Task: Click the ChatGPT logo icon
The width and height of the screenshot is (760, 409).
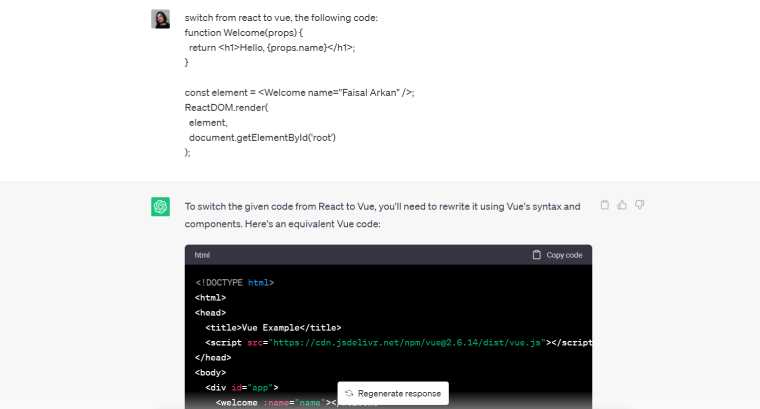Action: click(x=160, y=206)
